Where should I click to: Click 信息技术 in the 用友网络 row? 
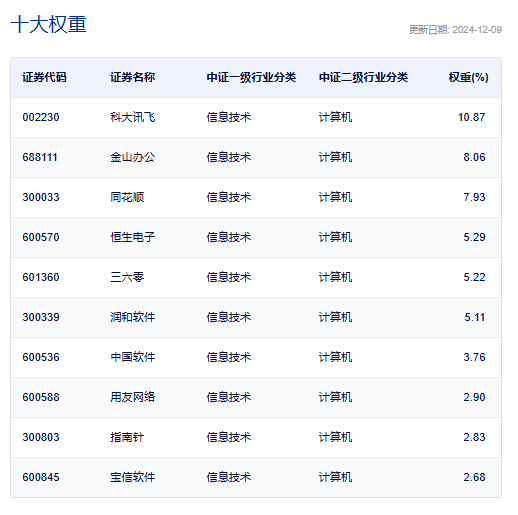229,397
